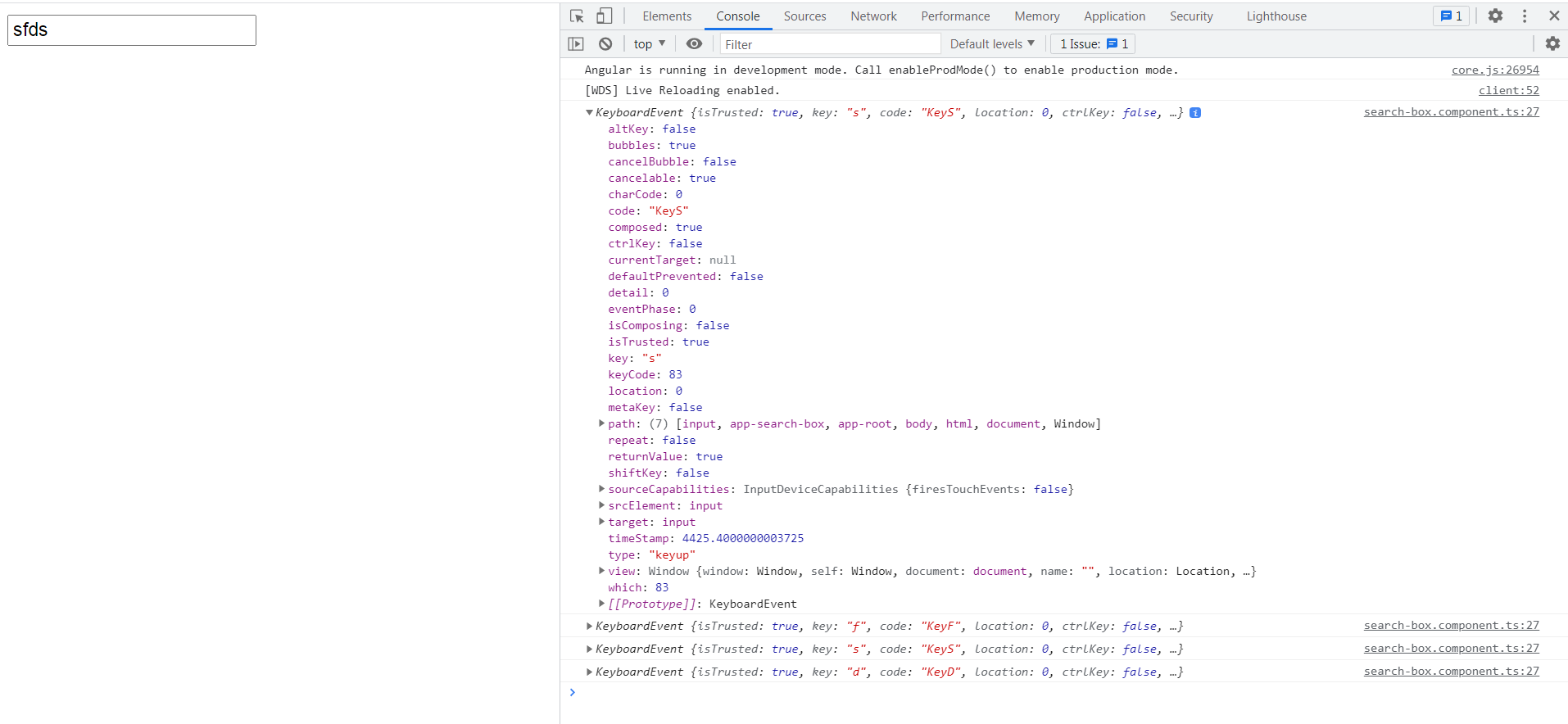Click the [WDS] Live Reloading enabled message
1568x724 pixels.
click(682, 91)
